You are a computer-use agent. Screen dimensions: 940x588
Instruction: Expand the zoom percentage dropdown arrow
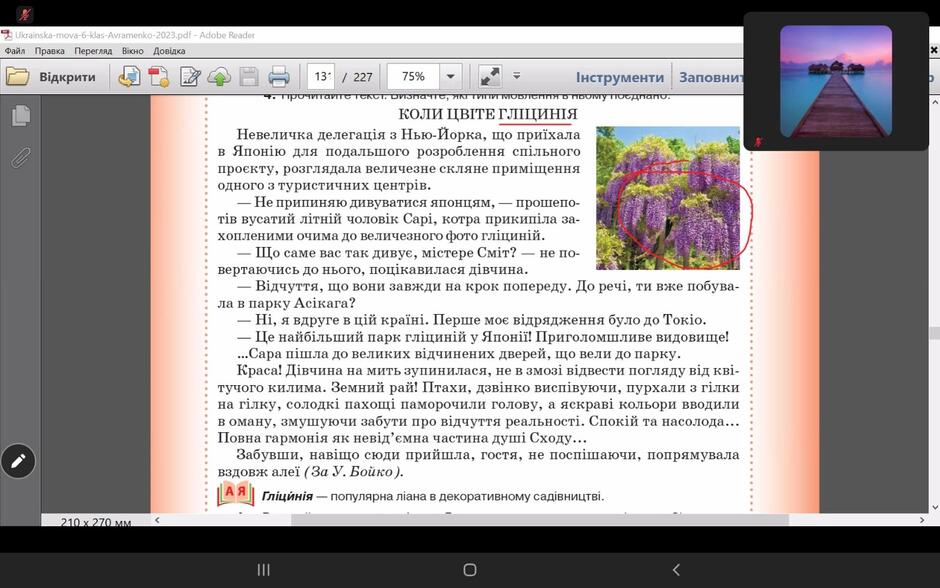(x=450, y=77)
